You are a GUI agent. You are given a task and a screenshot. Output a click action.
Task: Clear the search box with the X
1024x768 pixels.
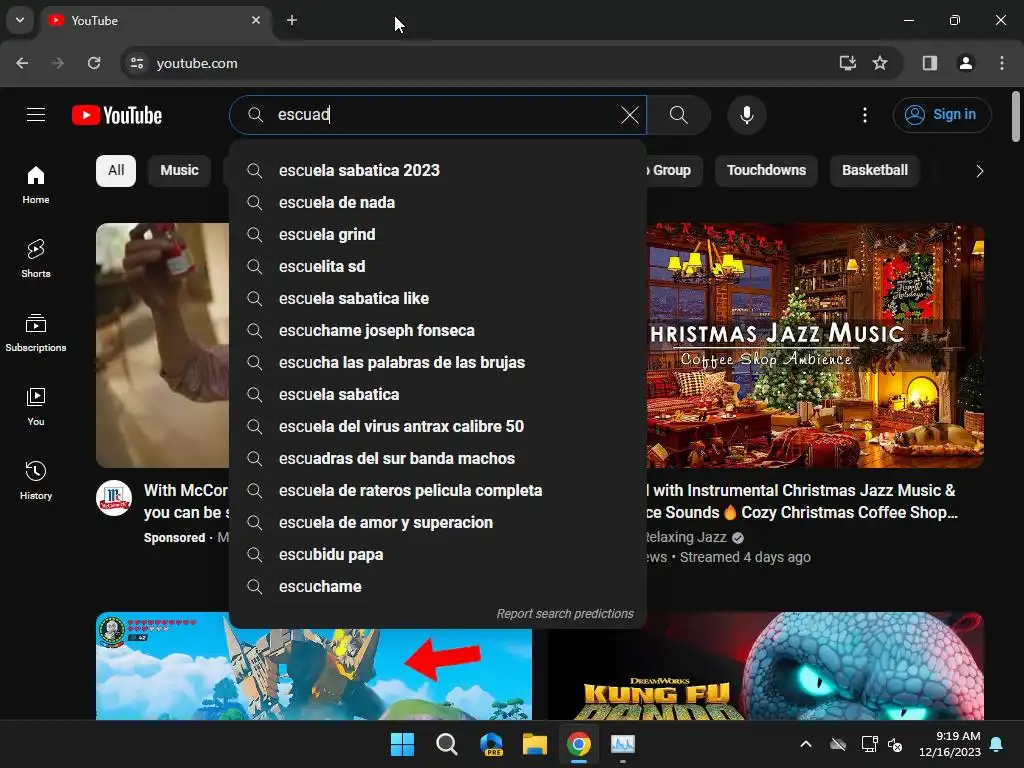pyautogui.click(x=630, y=115)
